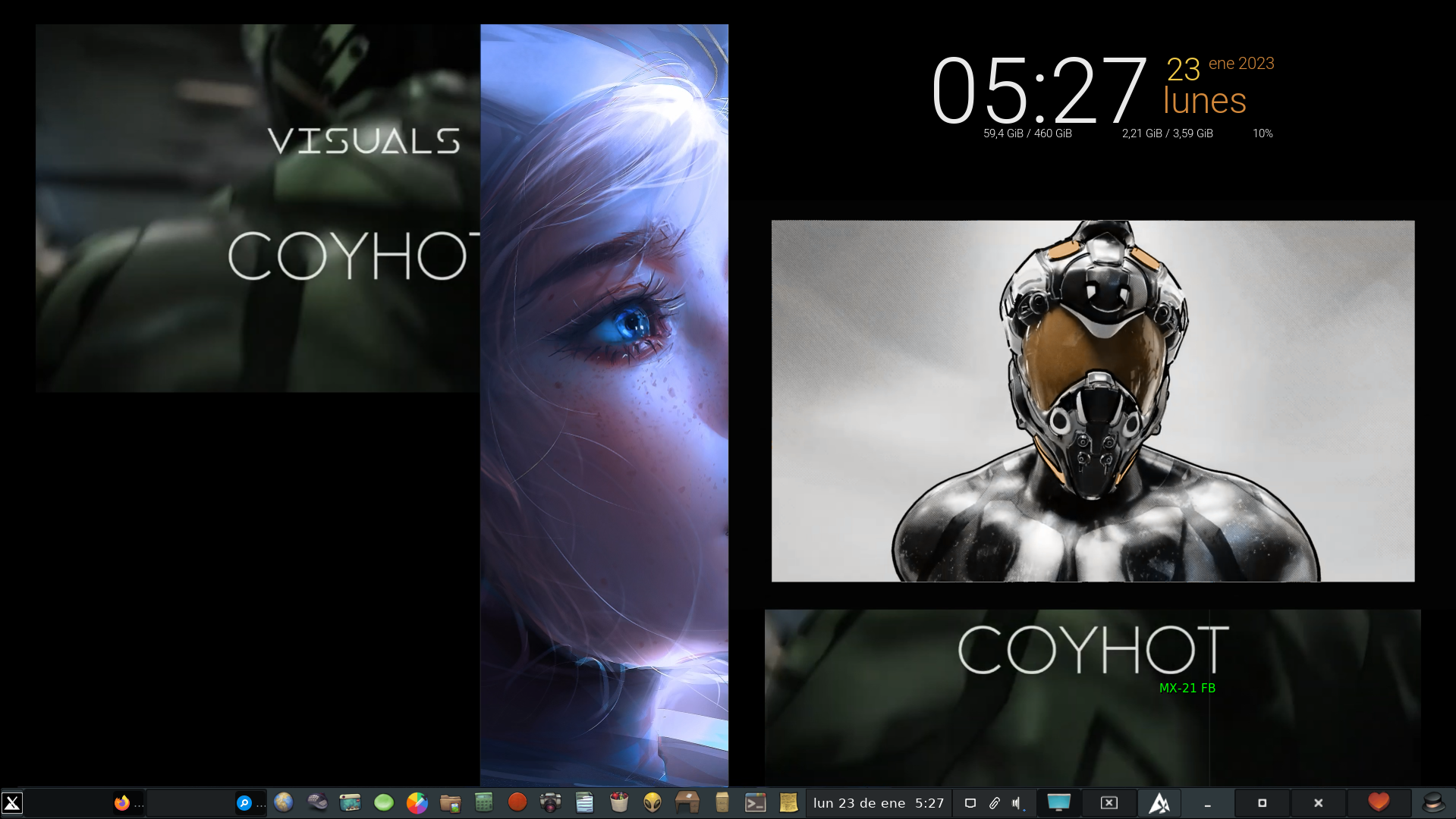Launch the terminal emulator

[756, 803]
